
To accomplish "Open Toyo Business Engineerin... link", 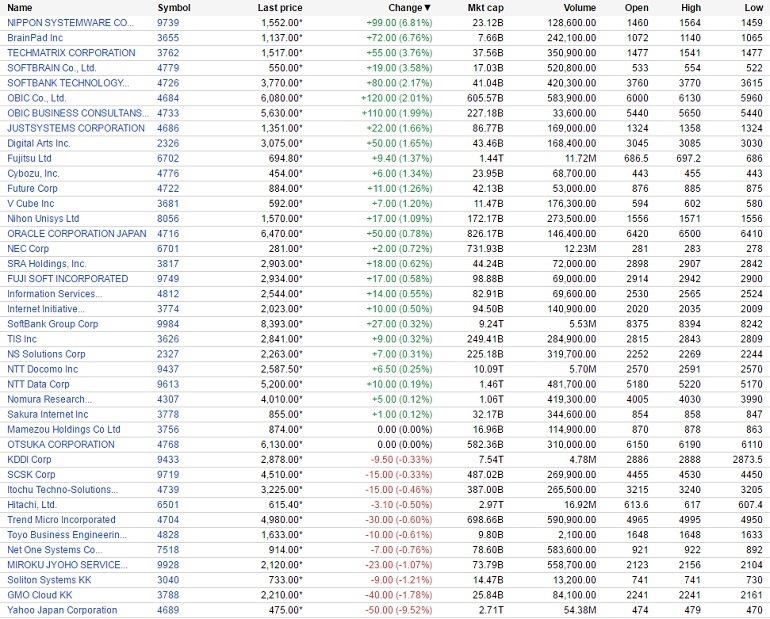I will [x=67, y=535].
